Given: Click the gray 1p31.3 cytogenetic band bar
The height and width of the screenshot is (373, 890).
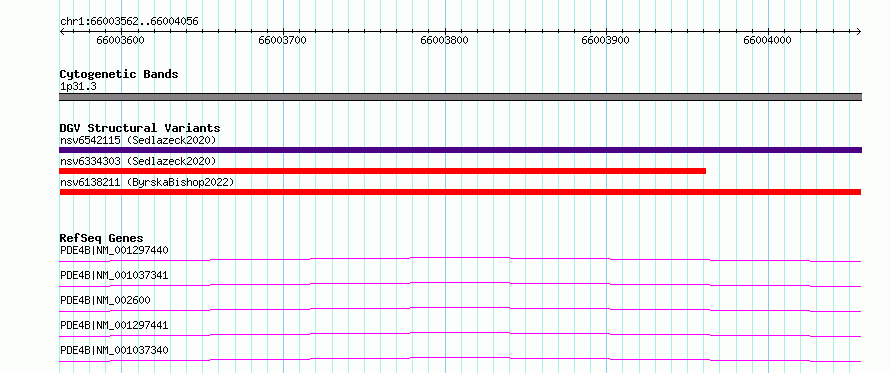Looking at the screenshot, I should 460,97.
